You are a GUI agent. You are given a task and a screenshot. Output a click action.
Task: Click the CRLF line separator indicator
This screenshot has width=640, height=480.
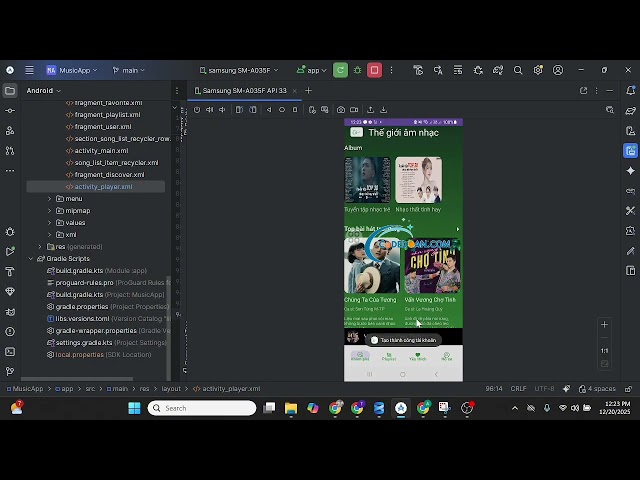click(x=518, y=389)
